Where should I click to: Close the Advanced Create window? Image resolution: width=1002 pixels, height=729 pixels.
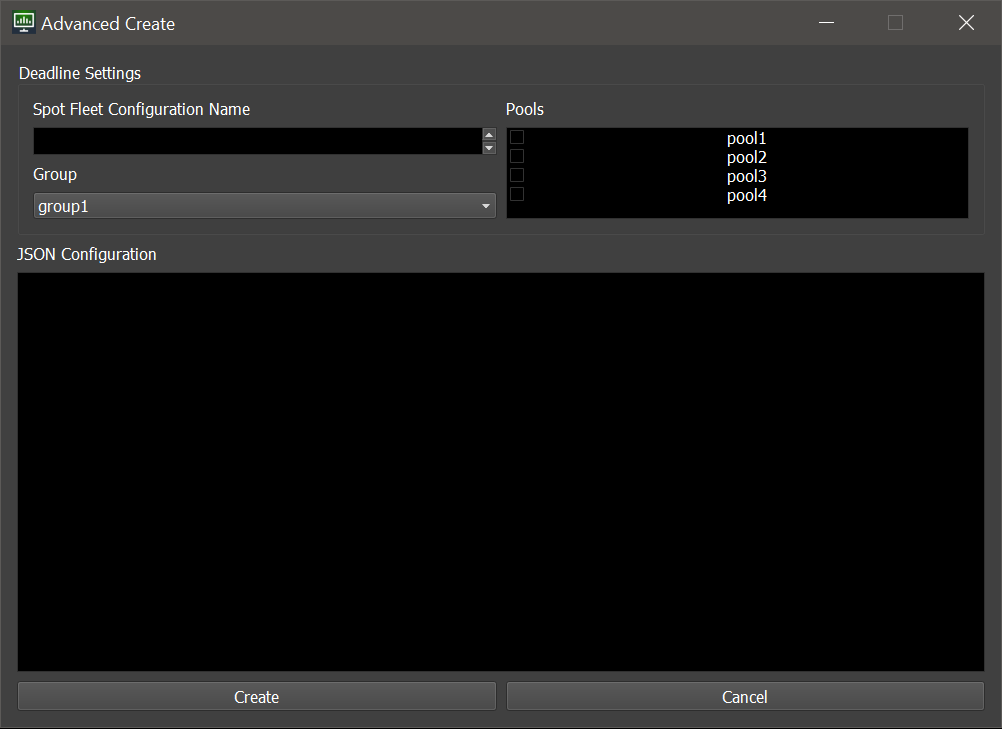966,23
